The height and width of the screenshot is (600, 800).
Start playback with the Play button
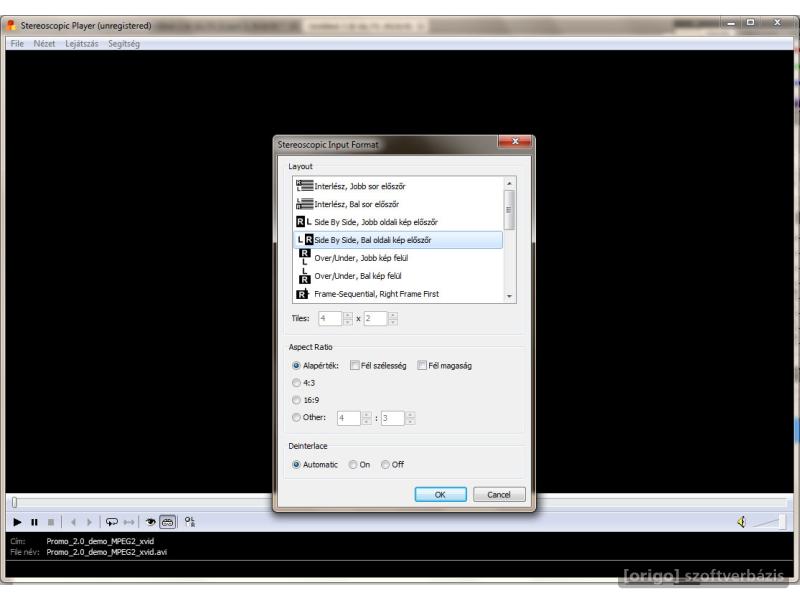[17, 522]
